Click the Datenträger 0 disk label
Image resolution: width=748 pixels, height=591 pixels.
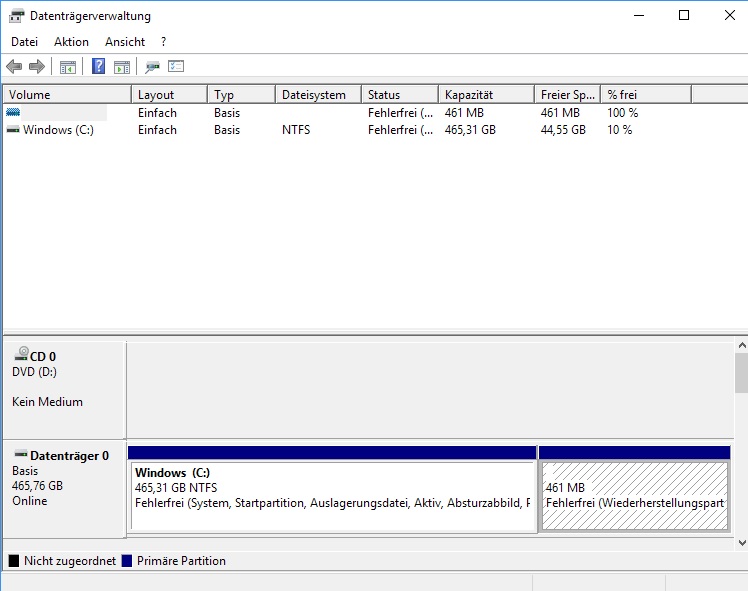(x=69, y=456)
